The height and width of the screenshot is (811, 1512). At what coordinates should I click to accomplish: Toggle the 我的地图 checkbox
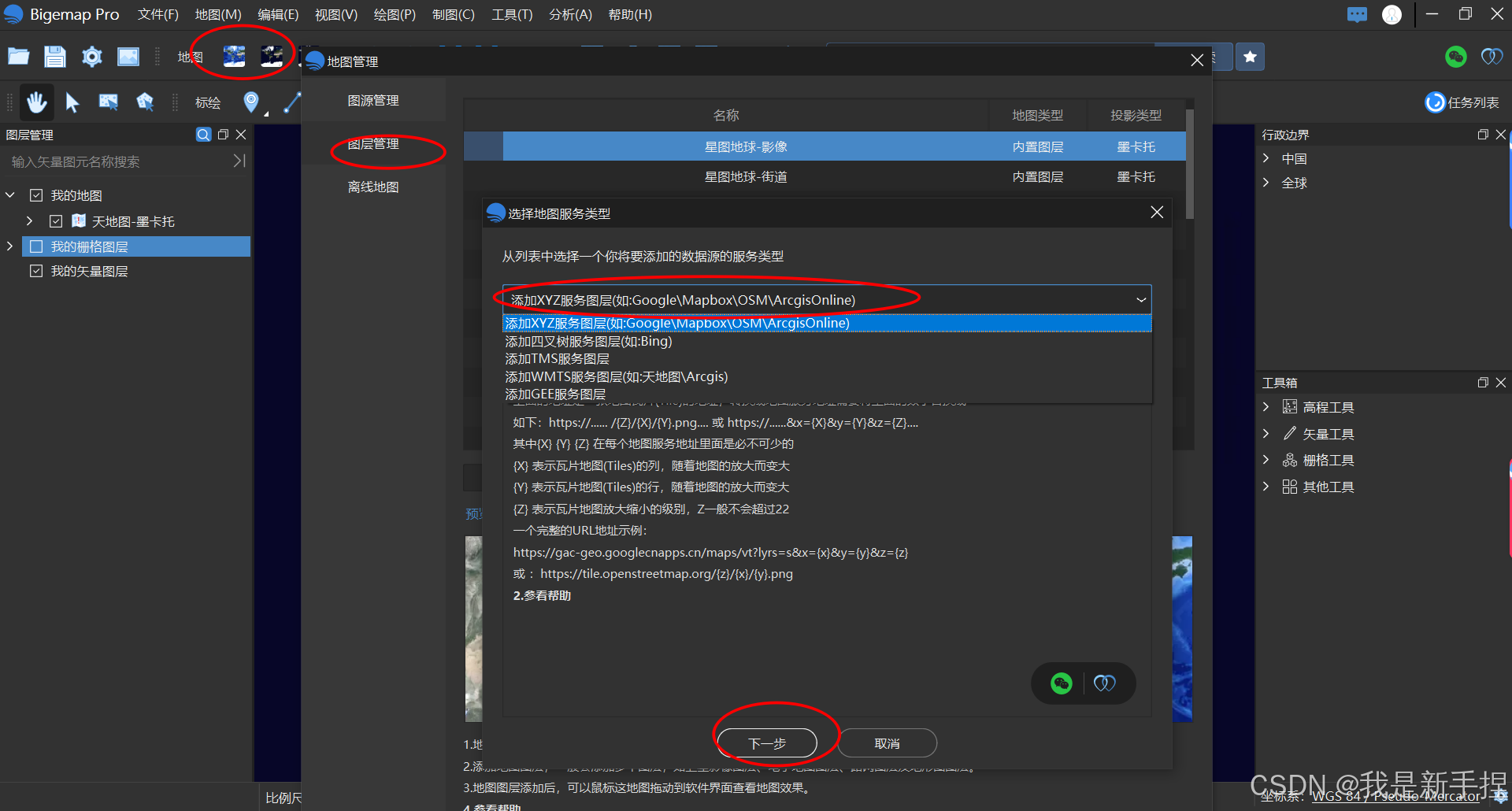(x=36, y=195)
